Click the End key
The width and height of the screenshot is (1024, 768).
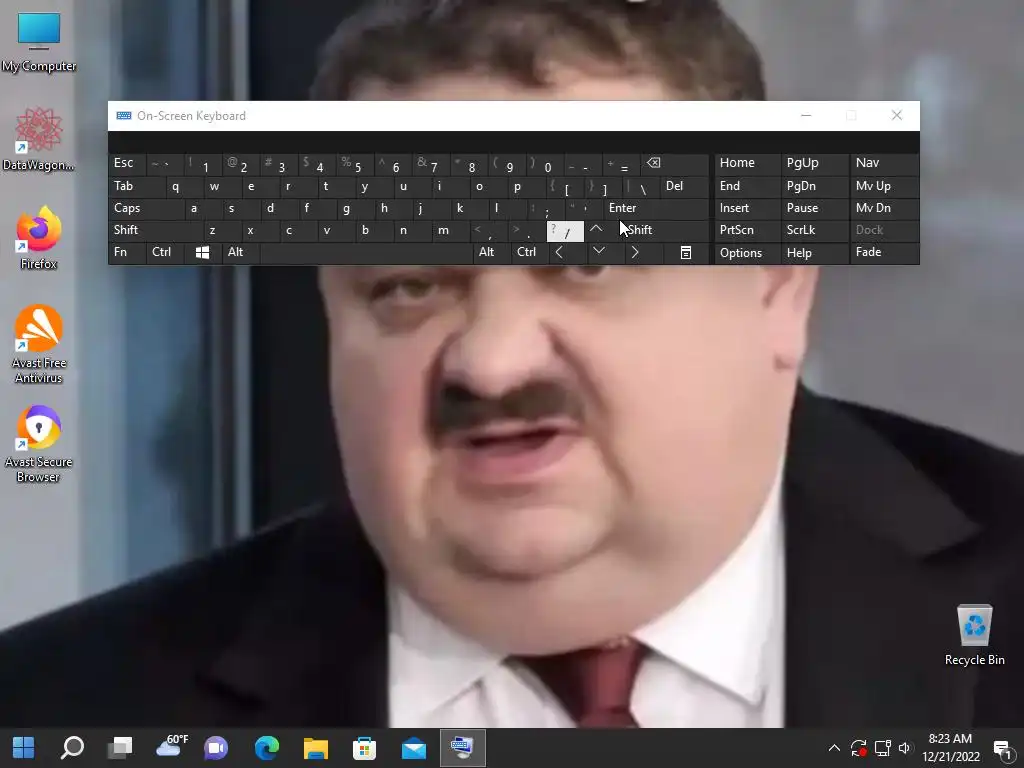(x=747, y=186)
